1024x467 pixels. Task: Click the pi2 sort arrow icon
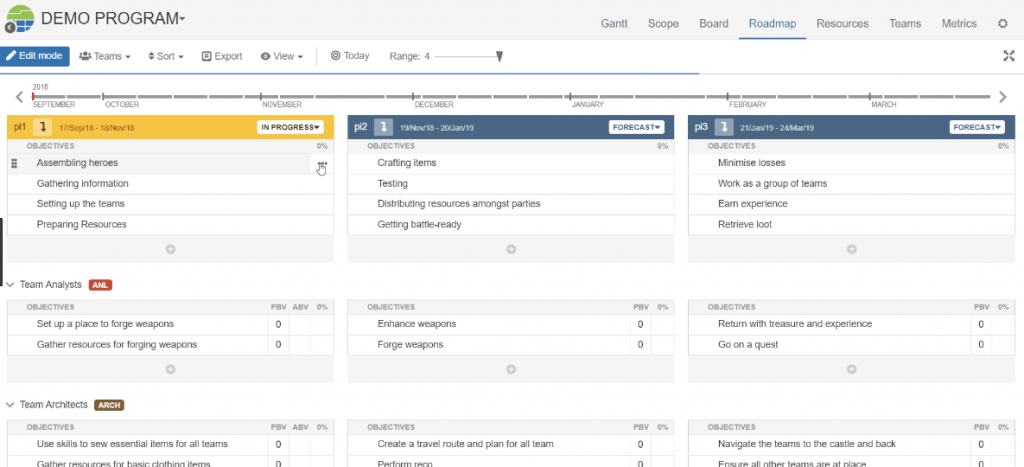click(383, 127)
